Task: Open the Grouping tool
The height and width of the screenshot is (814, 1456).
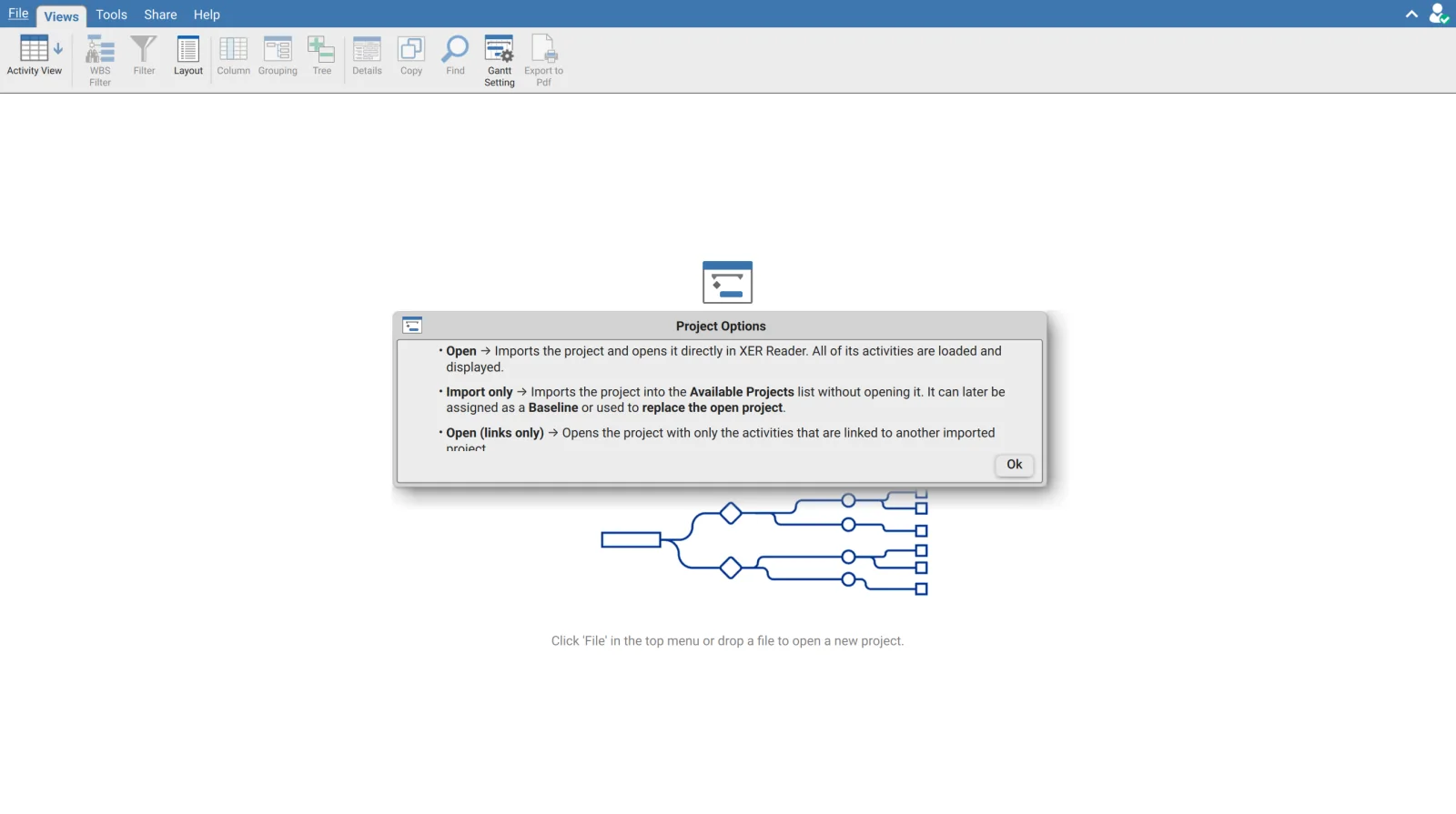Action: (x=278, y=56)
